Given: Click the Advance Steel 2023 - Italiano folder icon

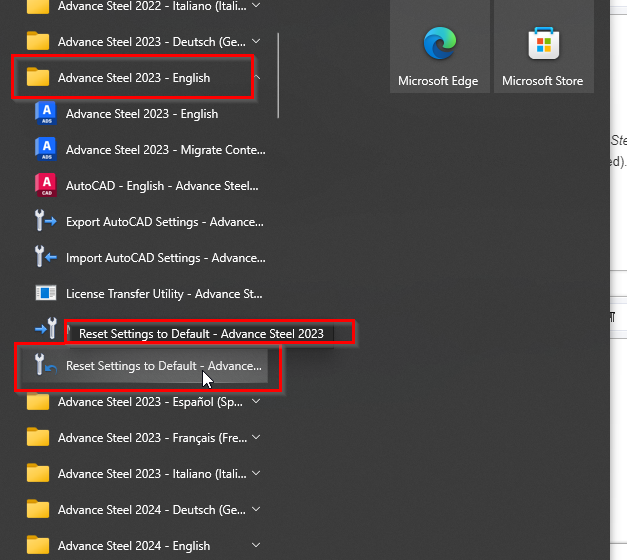Looking at the screenshot, I should pos(38,473).
